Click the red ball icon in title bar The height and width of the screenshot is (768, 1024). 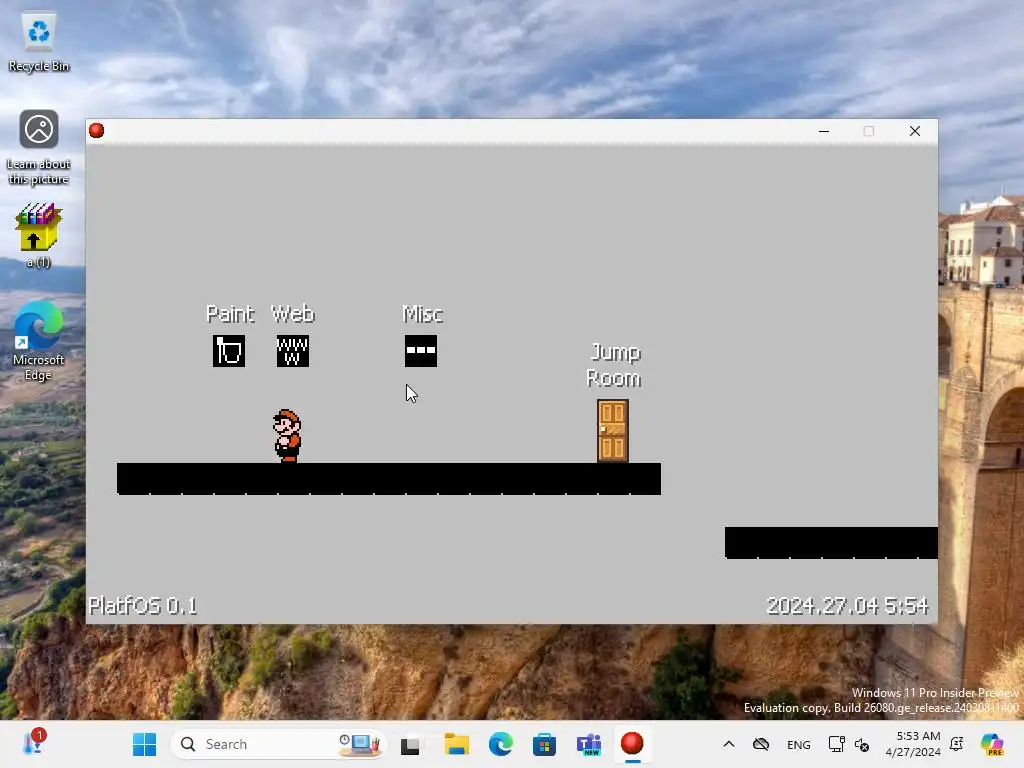[x=97, y=131]
